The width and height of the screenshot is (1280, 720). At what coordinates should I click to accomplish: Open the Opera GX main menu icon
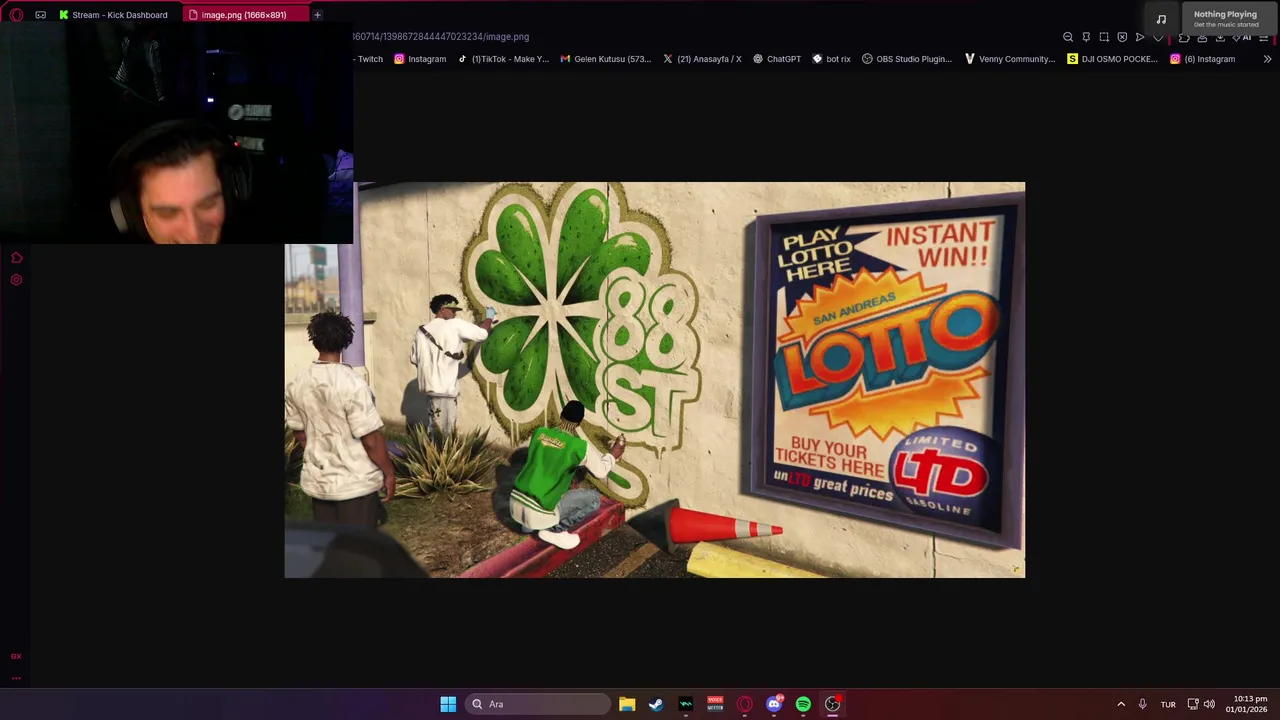coord(16,15)
